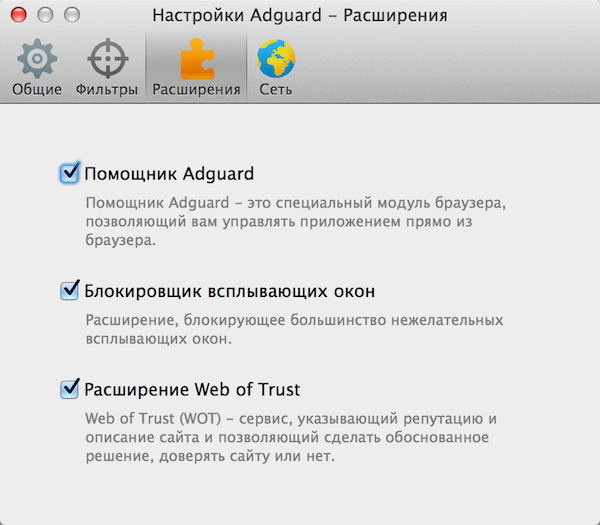The width and height of the screenshot is (600, 525).
Task: Select the Расширения puzzle piece tab
Action: pos(196,68)
